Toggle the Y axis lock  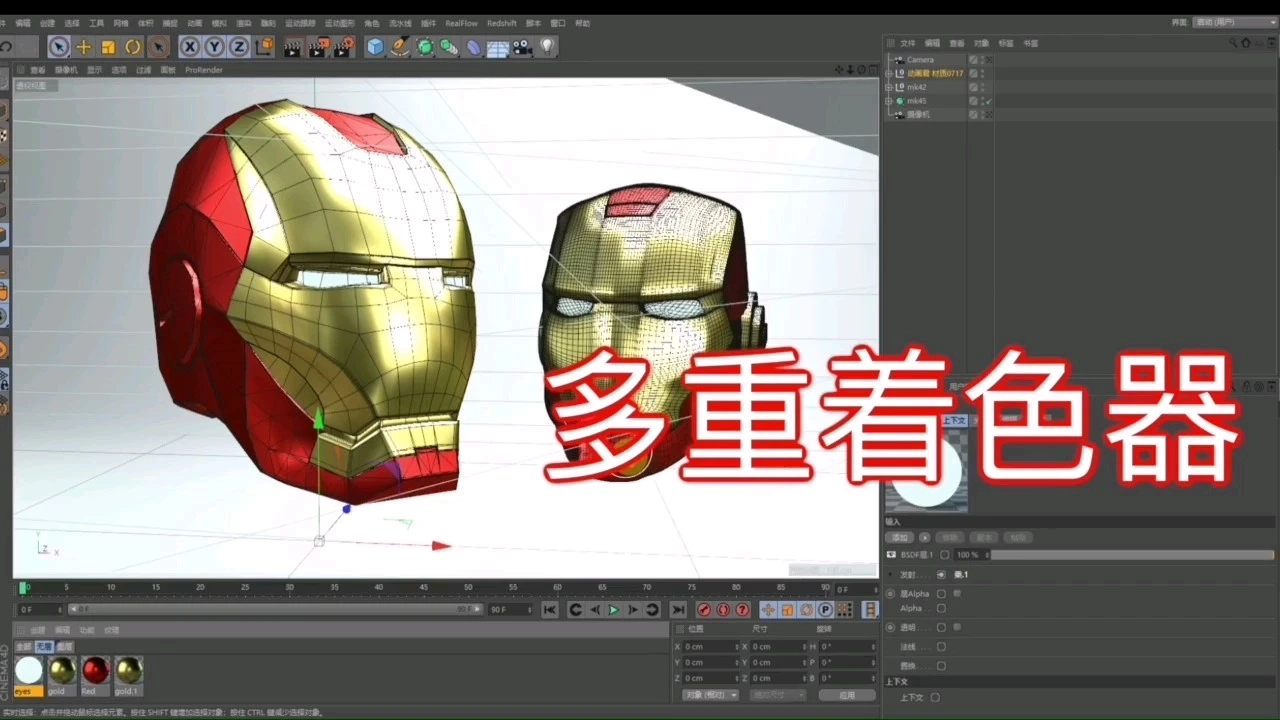tap(214, 47)
